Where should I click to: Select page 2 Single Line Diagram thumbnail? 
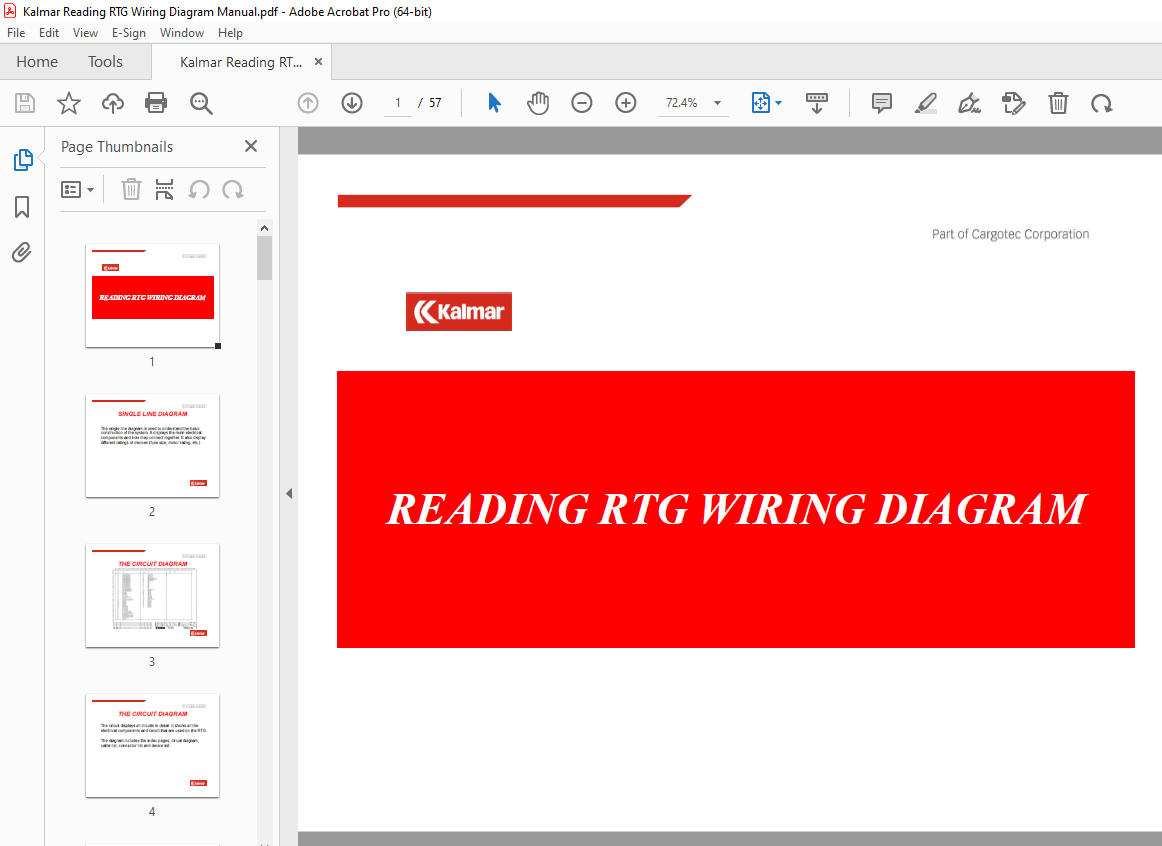(x=153, y=445)
